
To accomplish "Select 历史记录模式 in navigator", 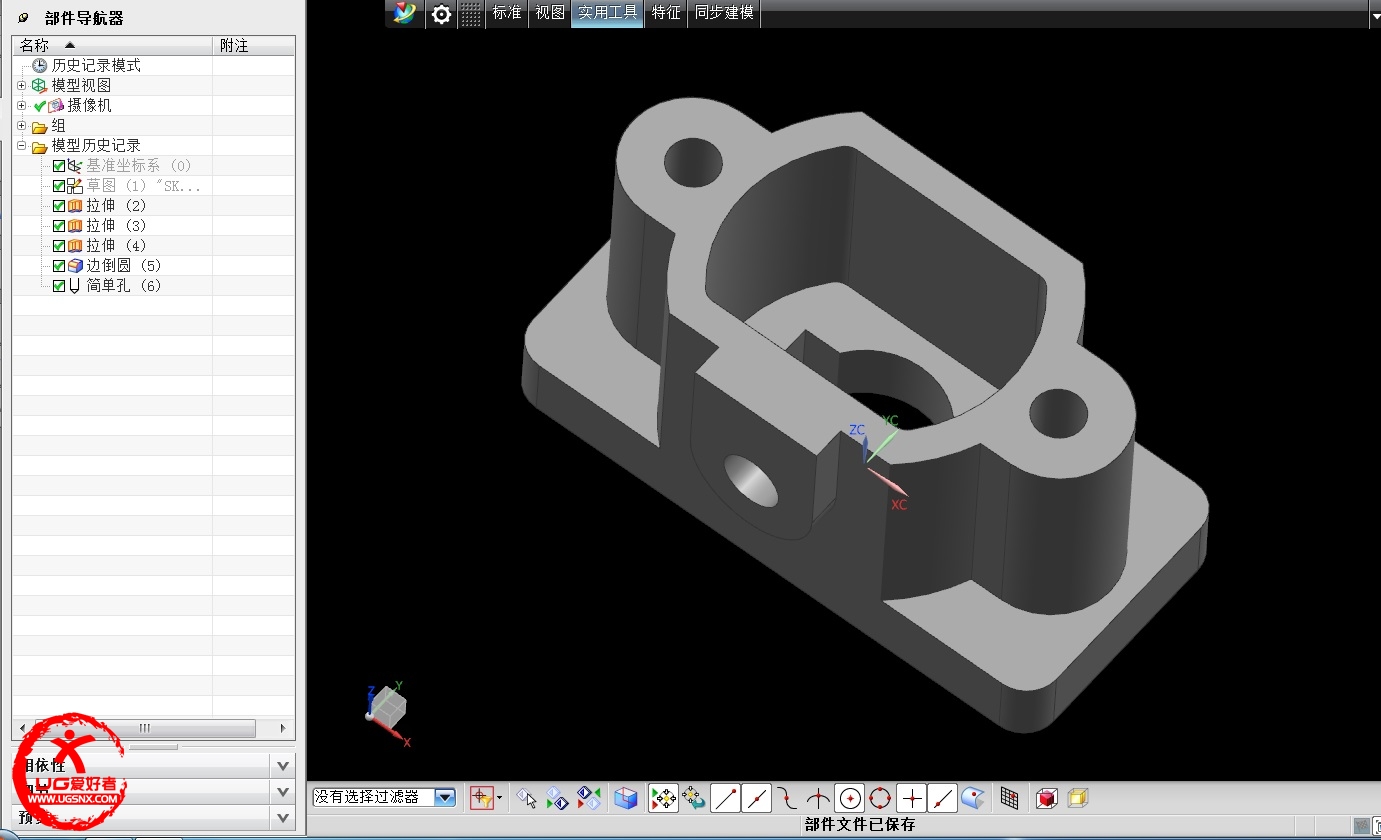I will [96, 66].
